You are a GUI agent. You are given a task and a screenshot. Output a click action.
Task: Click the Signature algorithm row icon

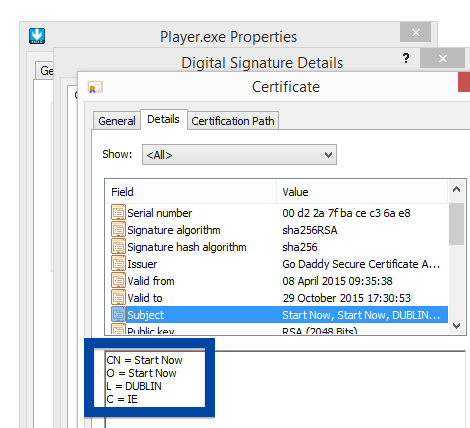(118, 230)
